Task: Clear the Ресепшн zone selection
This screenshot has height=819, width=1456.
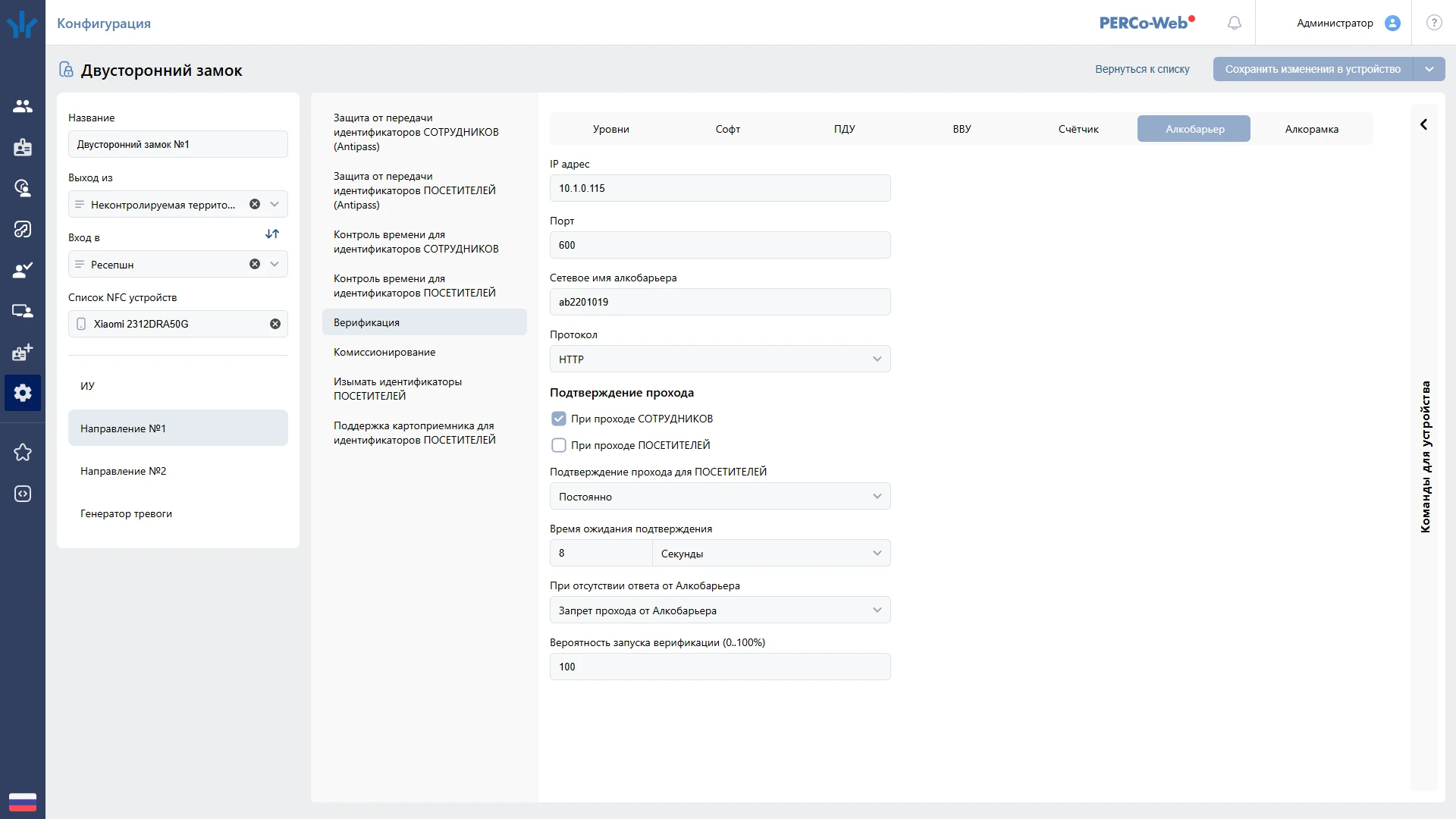Action: (255, 264)
